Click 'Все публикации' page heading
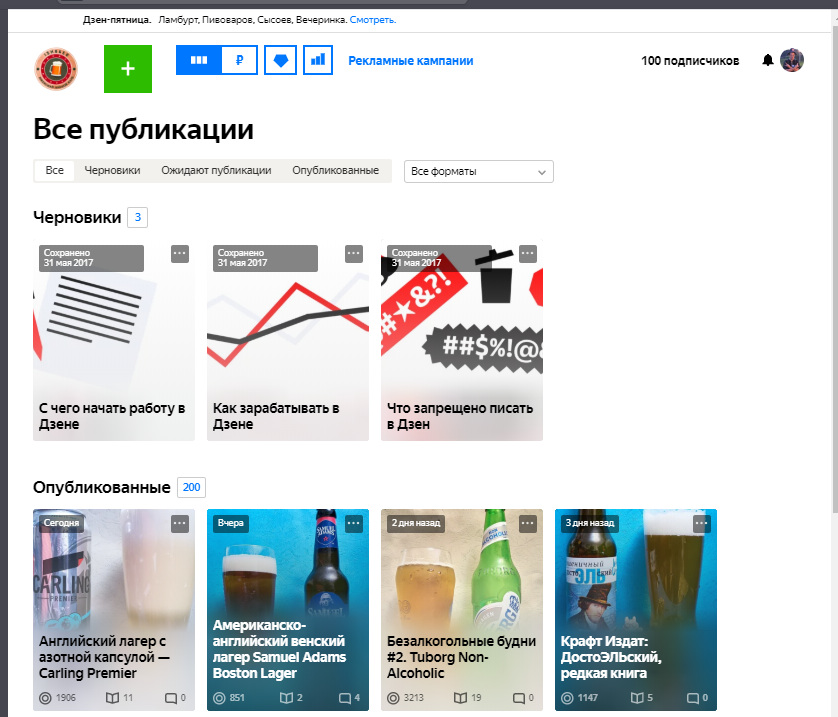Screen dimensions: 838x717 (143, 130)
